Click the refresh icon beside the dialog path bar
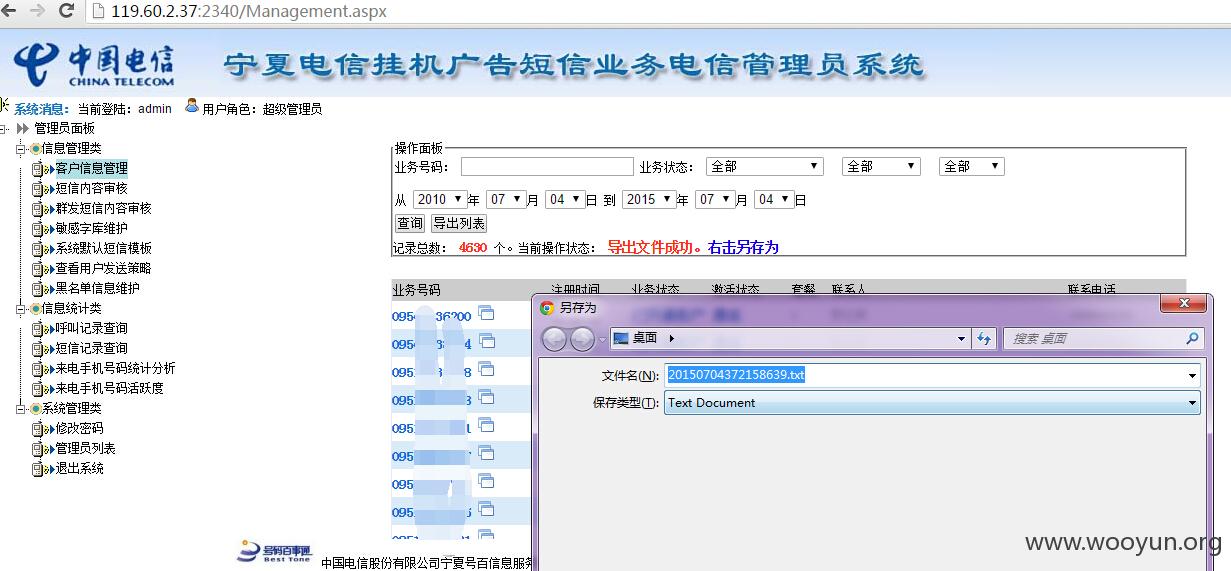The width and height of the screenshot is (1231, 571). tap(984, 338)
